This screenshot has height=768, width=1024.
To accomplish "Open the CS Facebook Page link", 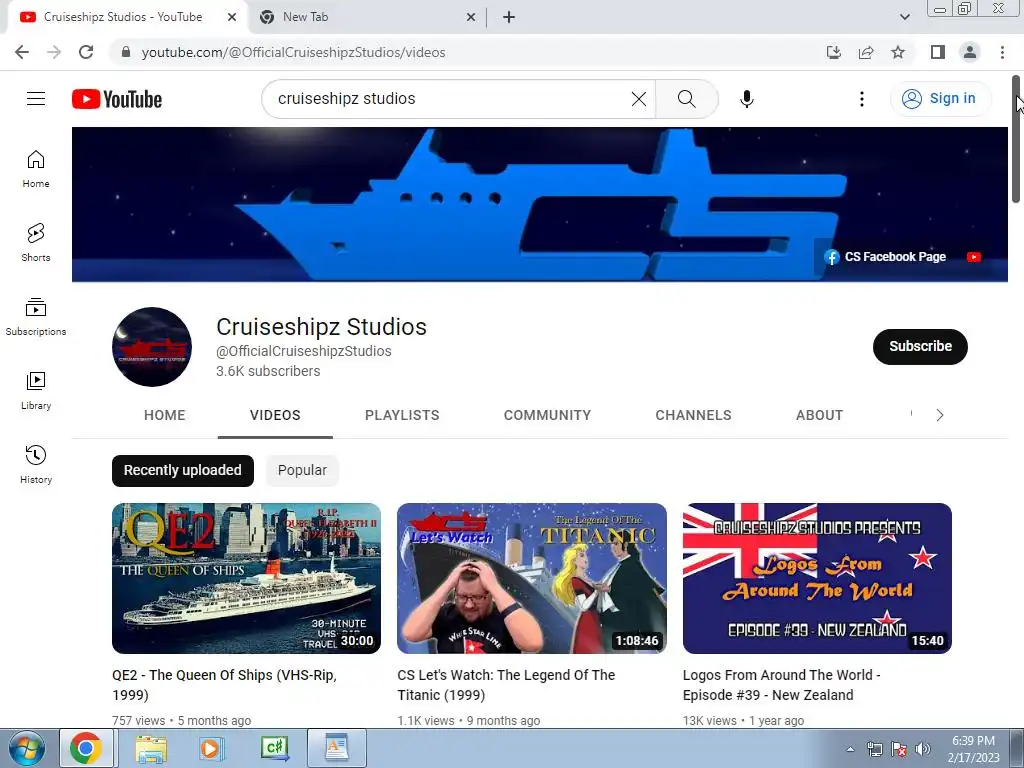I will tap(885, 257).
